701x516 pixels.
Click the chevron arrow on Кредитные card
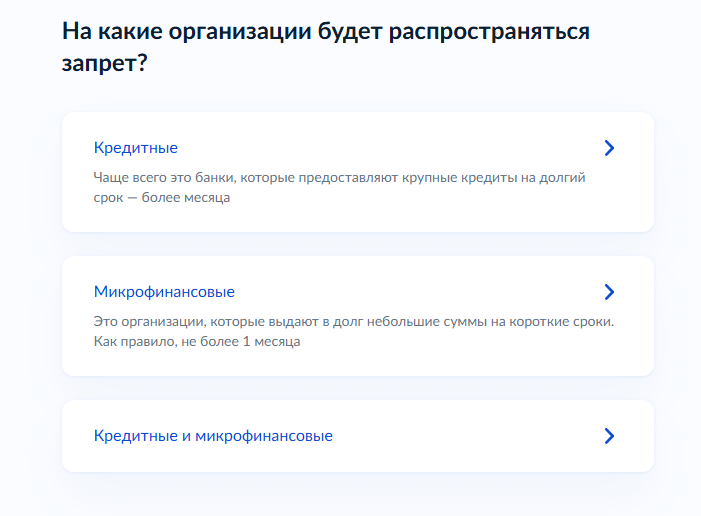coord(609,148)
